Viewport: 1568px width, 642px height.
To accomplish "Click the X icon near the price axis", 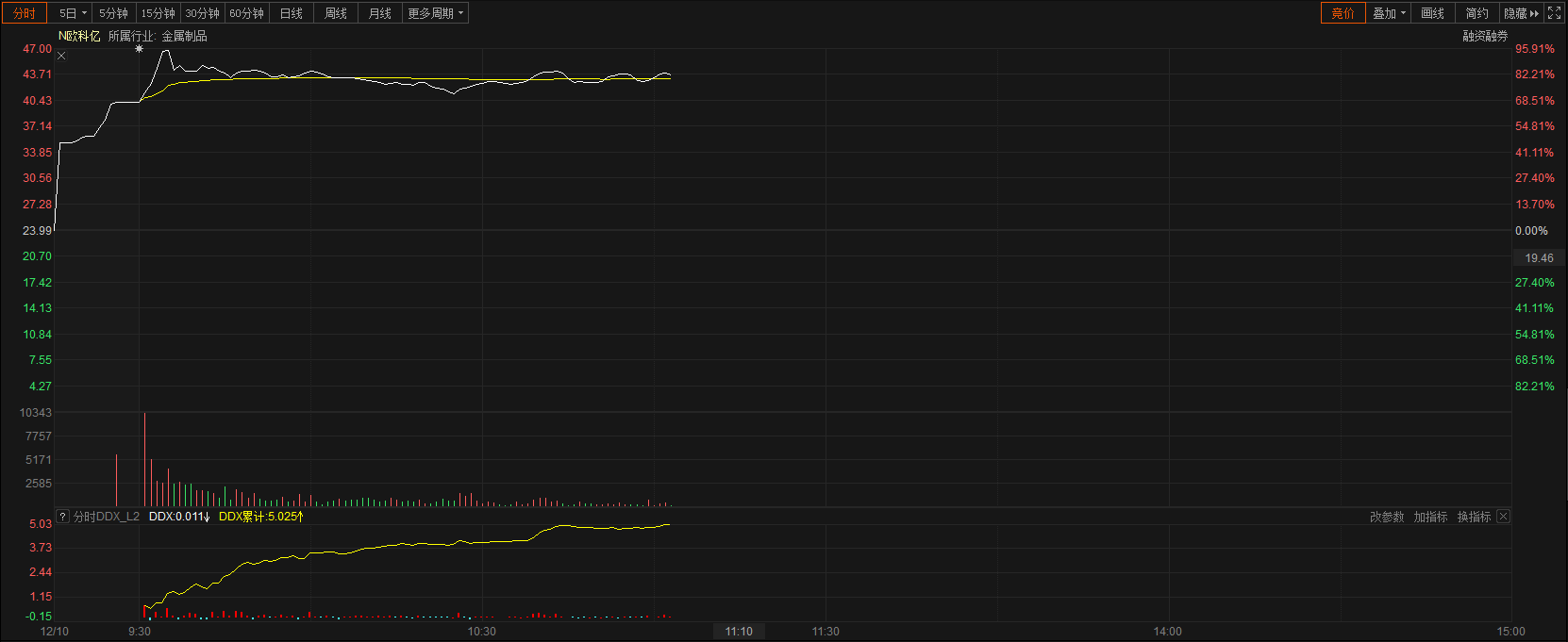I will [x=61, y=57].
